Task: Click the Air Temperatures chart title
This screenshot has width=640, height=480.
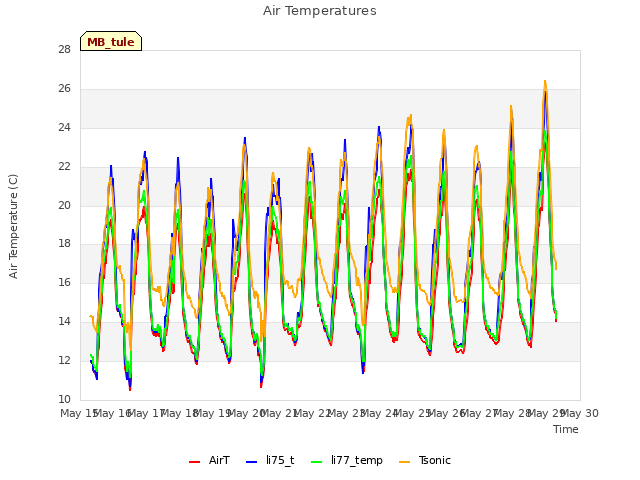Action: (320, 11)
